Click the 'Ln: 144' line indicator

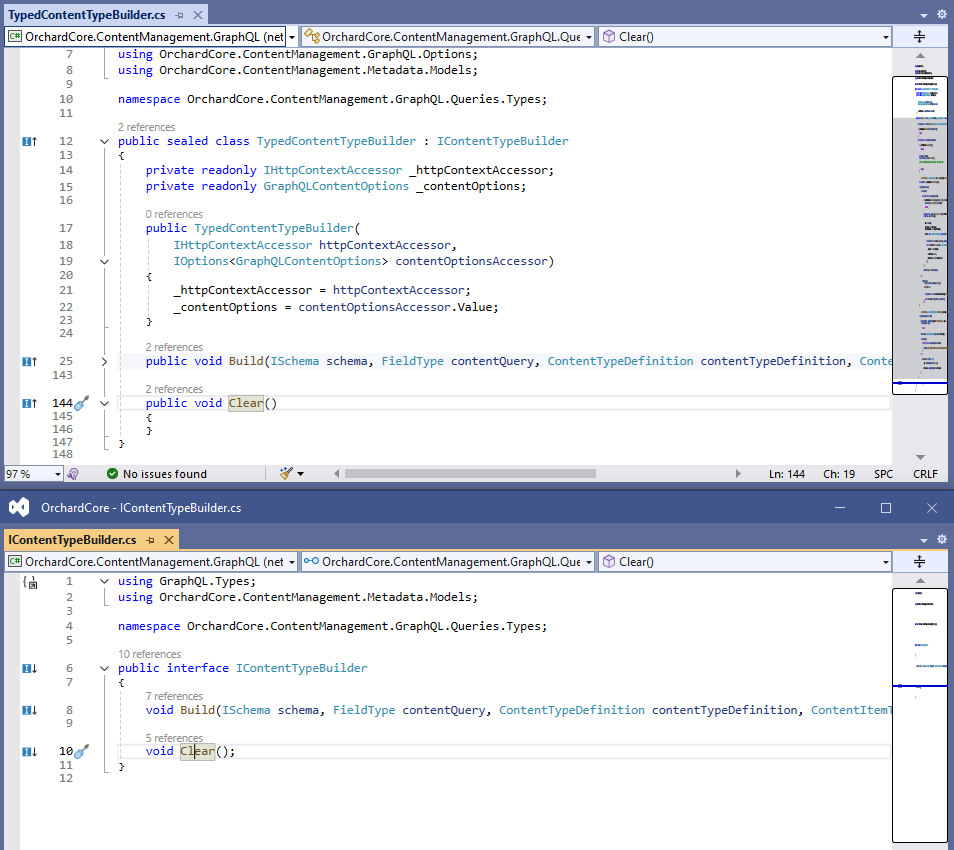[x=787, y=474]
